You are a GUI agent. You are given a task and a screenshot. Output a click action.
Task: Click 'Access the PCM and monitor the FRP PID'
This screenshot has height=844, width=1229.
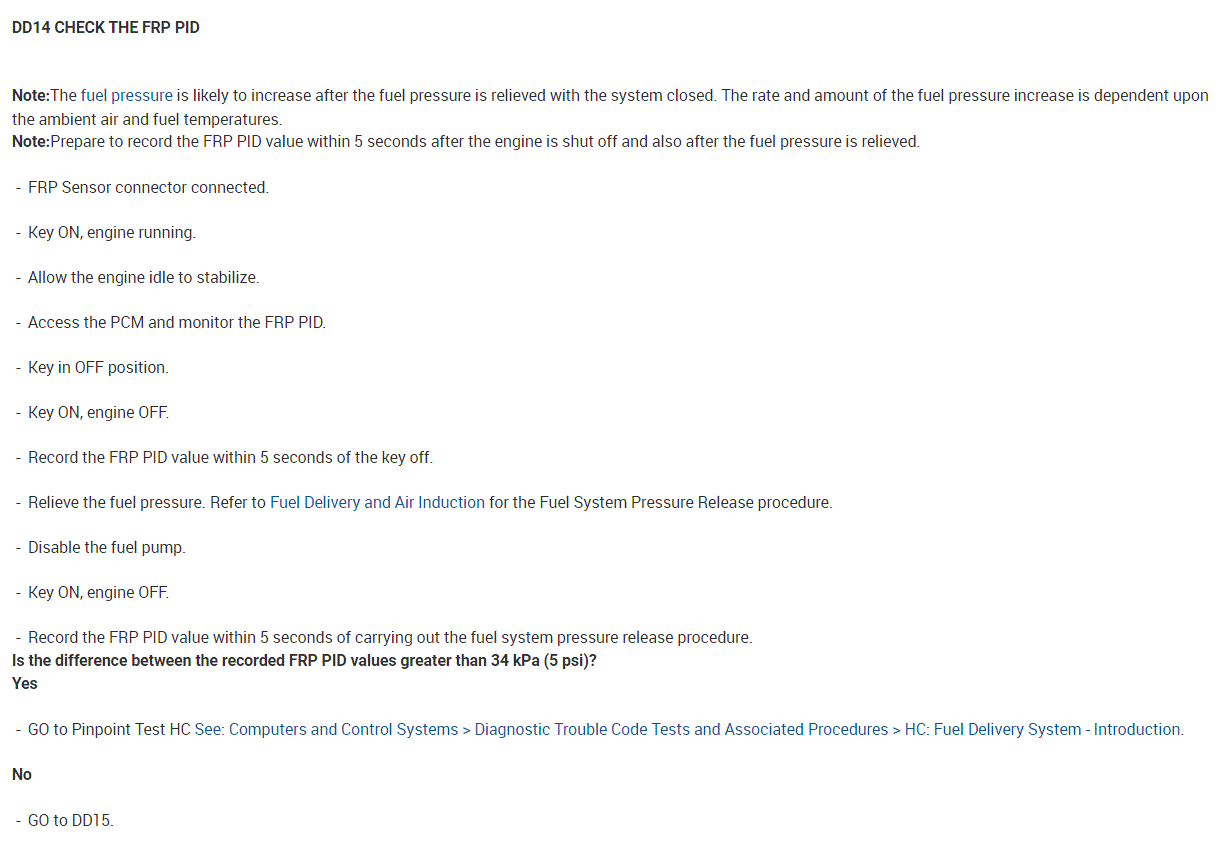pos(176,322)
